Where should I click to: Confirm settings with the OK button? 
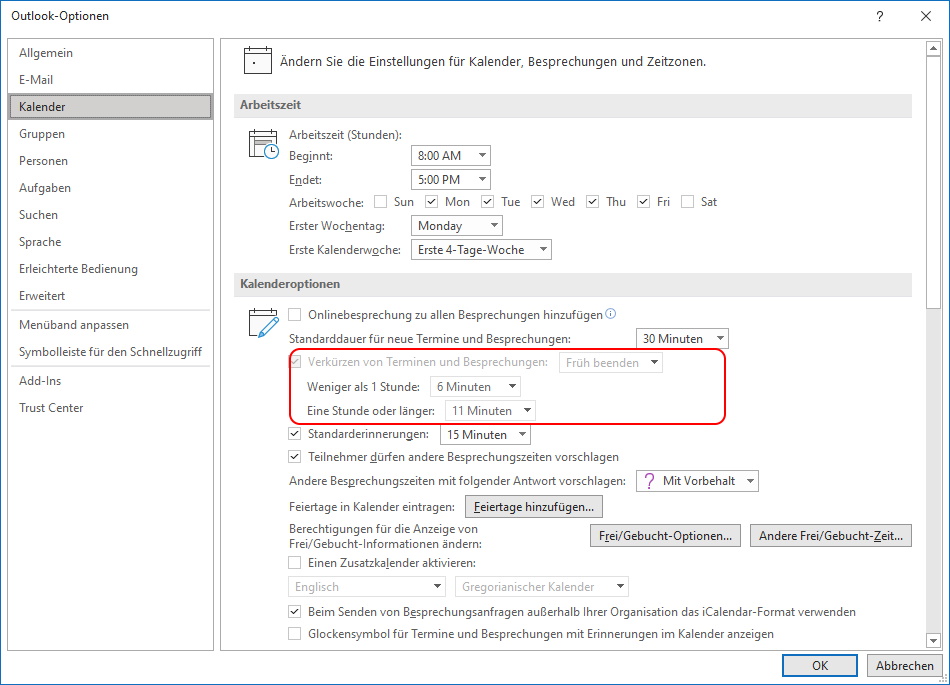[x=820, y=665]
